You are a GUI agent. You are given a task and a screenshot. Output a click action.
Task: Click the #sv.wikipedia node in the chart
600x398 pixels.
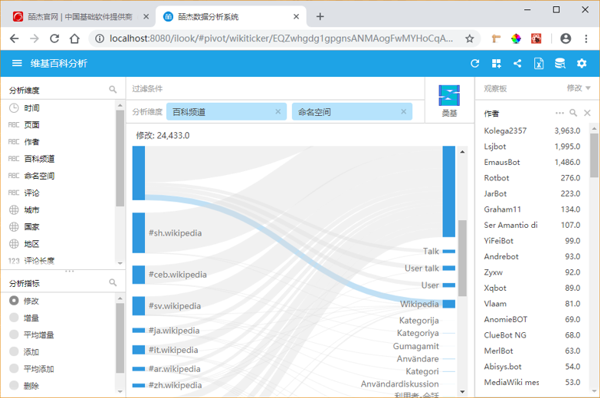pyautogui.click(x=139, y=306)
